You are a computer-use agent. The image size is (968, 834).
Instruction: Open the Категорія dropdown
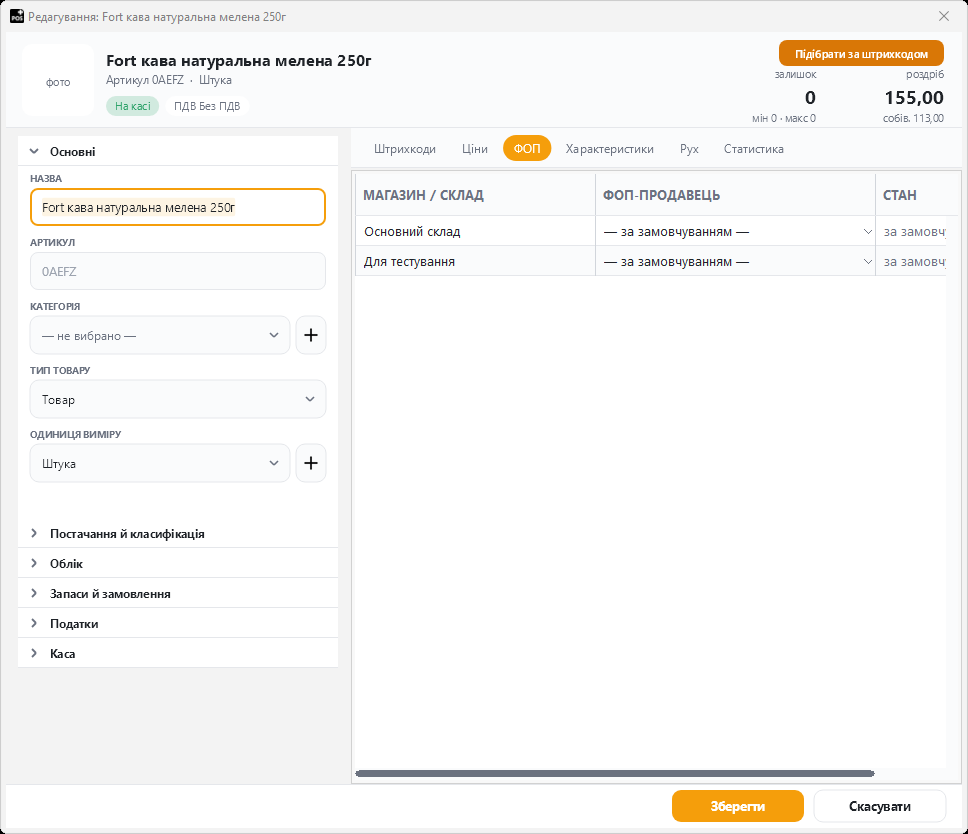160,335
